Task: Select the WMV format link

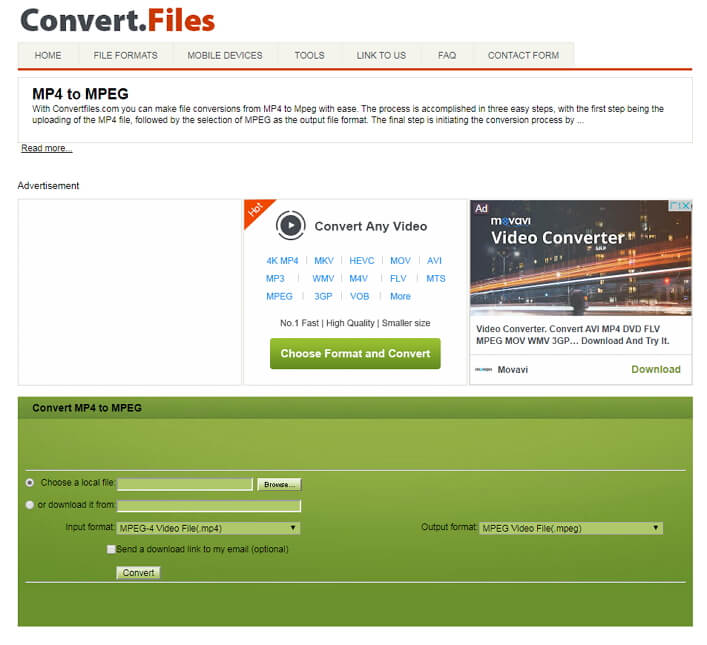Action: pos(323,278)
